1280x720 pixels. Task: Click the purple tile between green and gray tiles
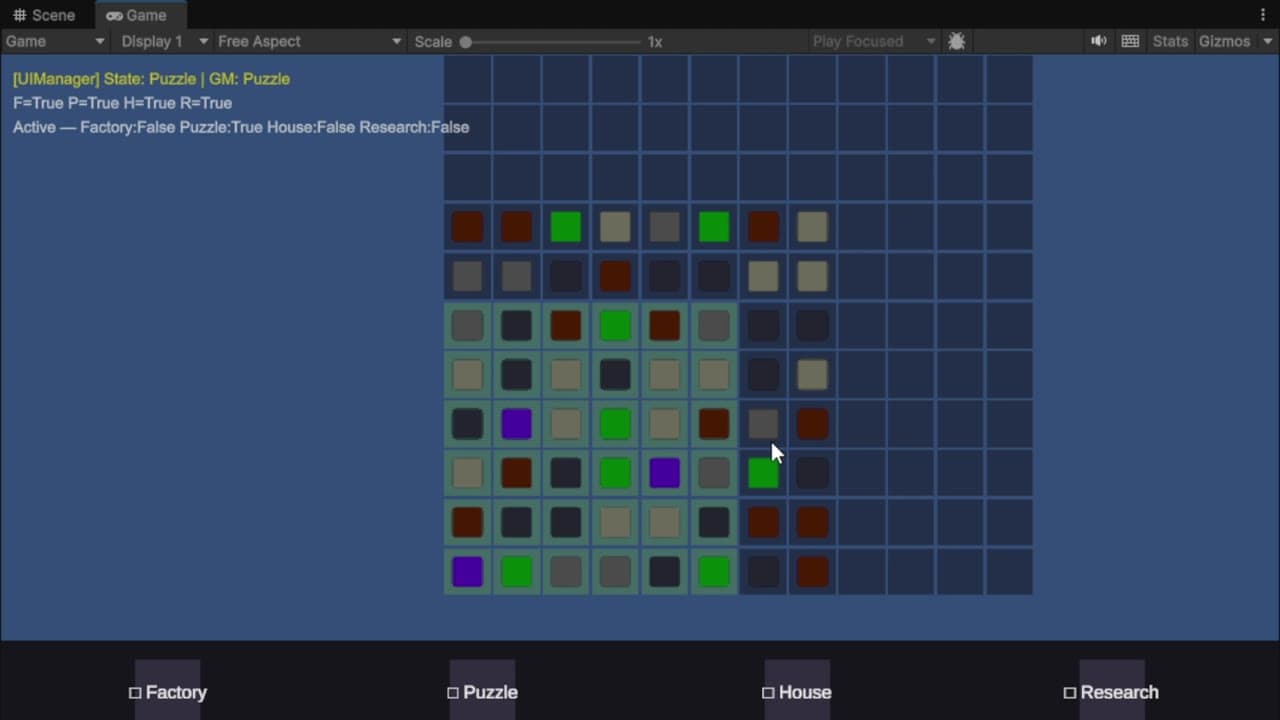664,473
